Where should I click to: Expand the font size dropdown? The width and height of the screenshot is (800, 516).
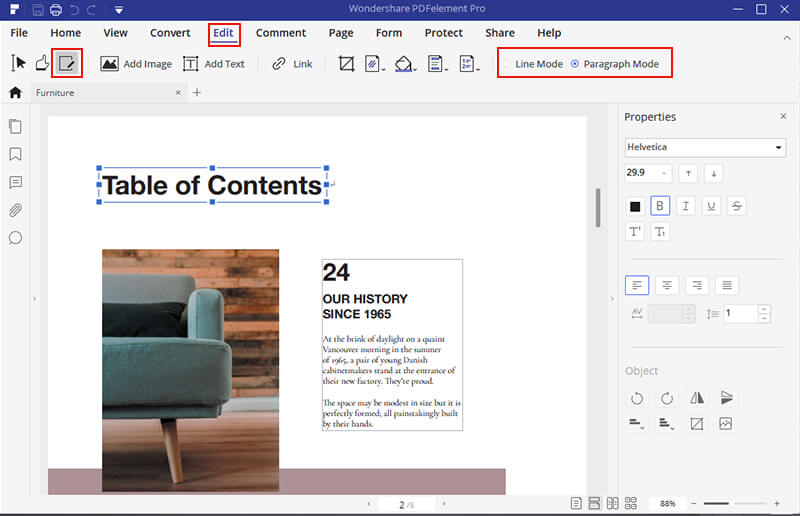[664, 173]
